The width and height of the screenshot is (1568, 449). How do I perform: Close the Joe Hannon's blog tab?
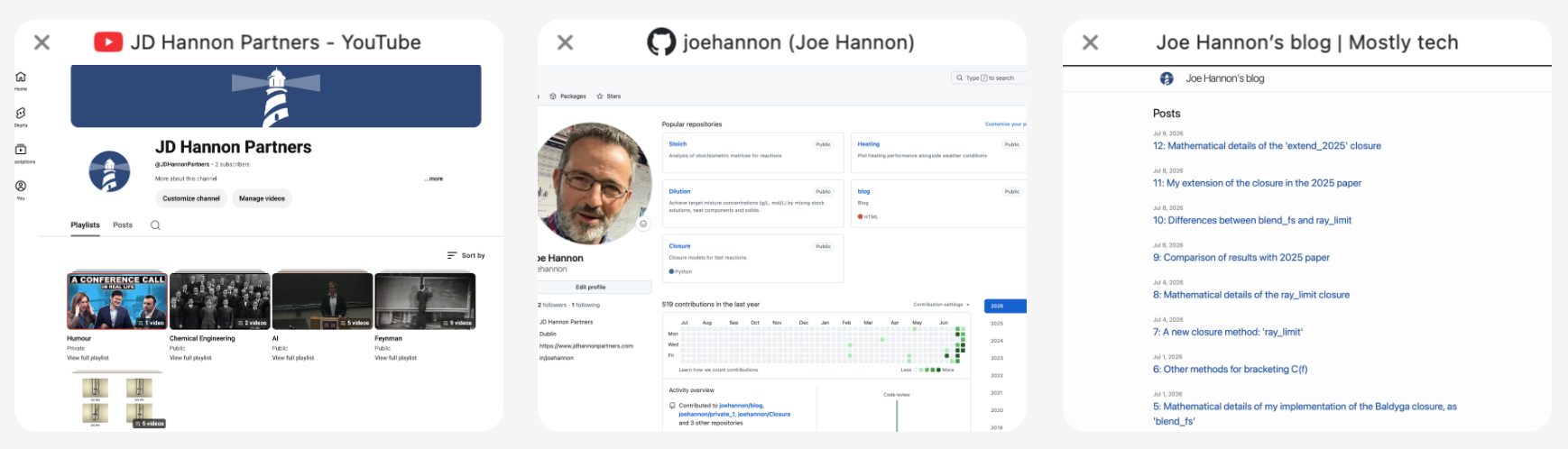point(1090,42)
